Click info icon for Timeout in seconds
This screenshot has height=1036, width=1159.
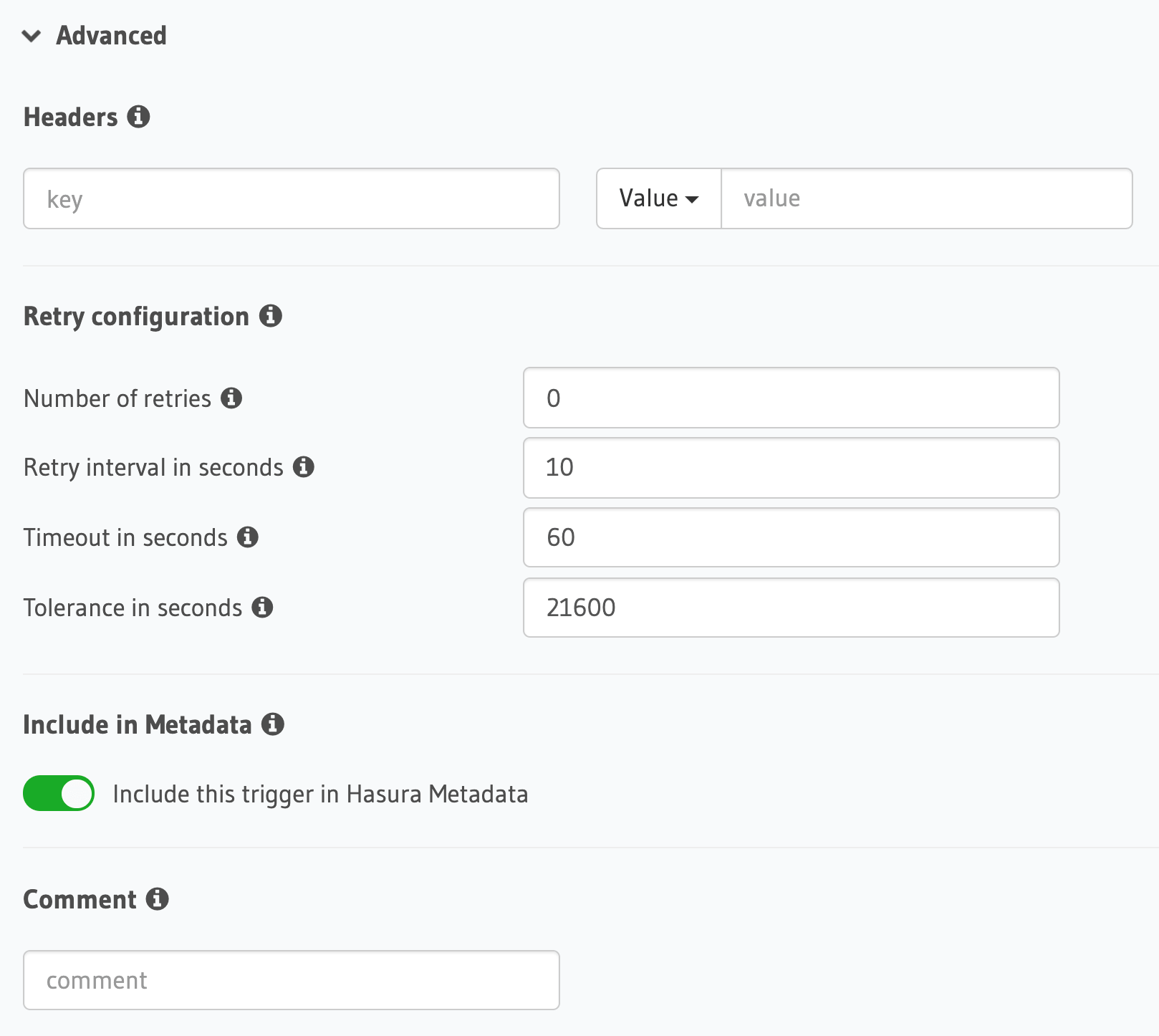point(248,537)
